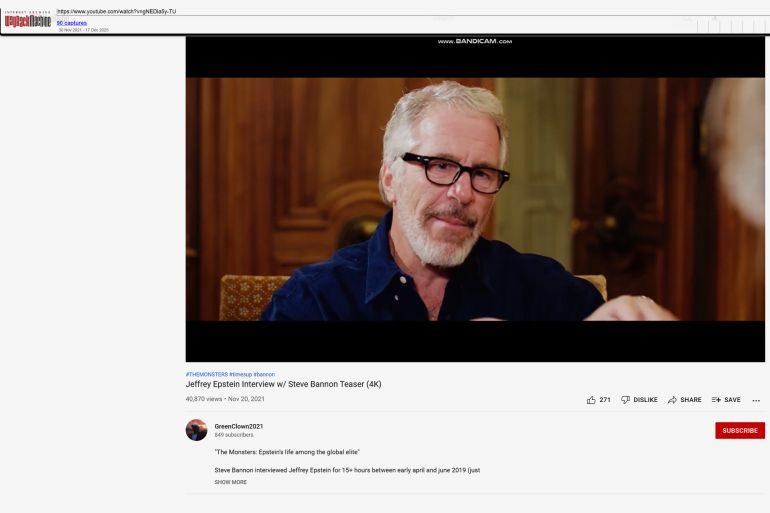770x513 pixels.
Task: Open the three-dot more actions menu
Action: (x=756, y=401)
